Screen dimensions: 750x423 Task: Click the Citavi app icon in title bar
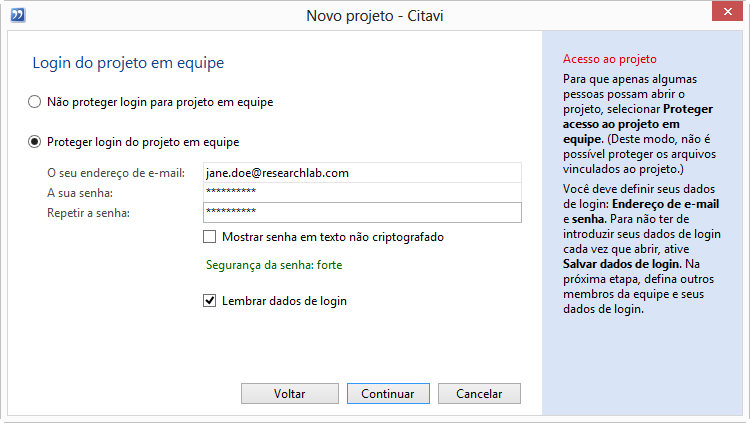point(18,15)
